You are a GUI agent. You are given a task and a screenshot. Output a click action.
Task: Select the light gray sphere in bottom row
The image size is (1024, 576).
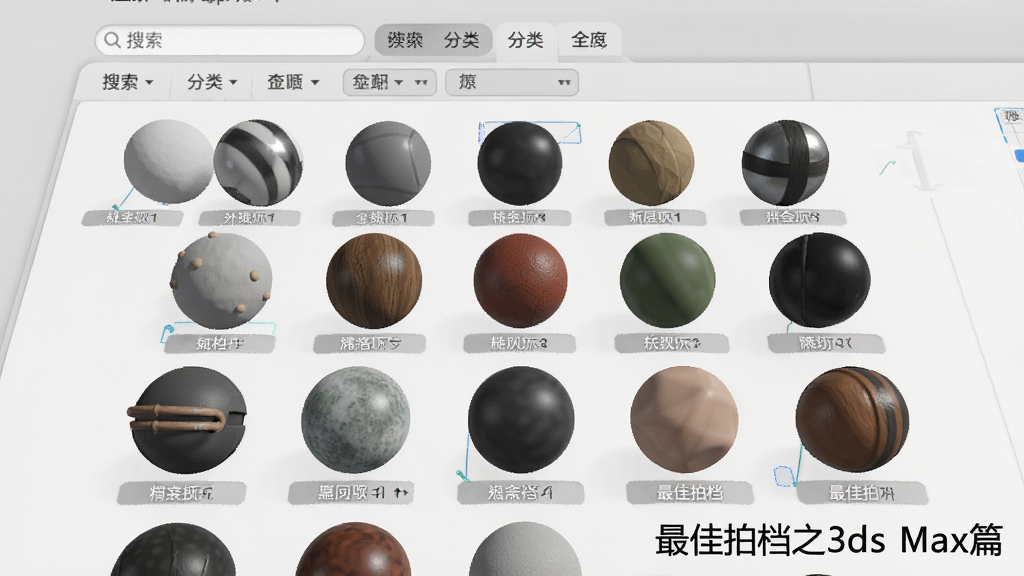pos(525,550)
